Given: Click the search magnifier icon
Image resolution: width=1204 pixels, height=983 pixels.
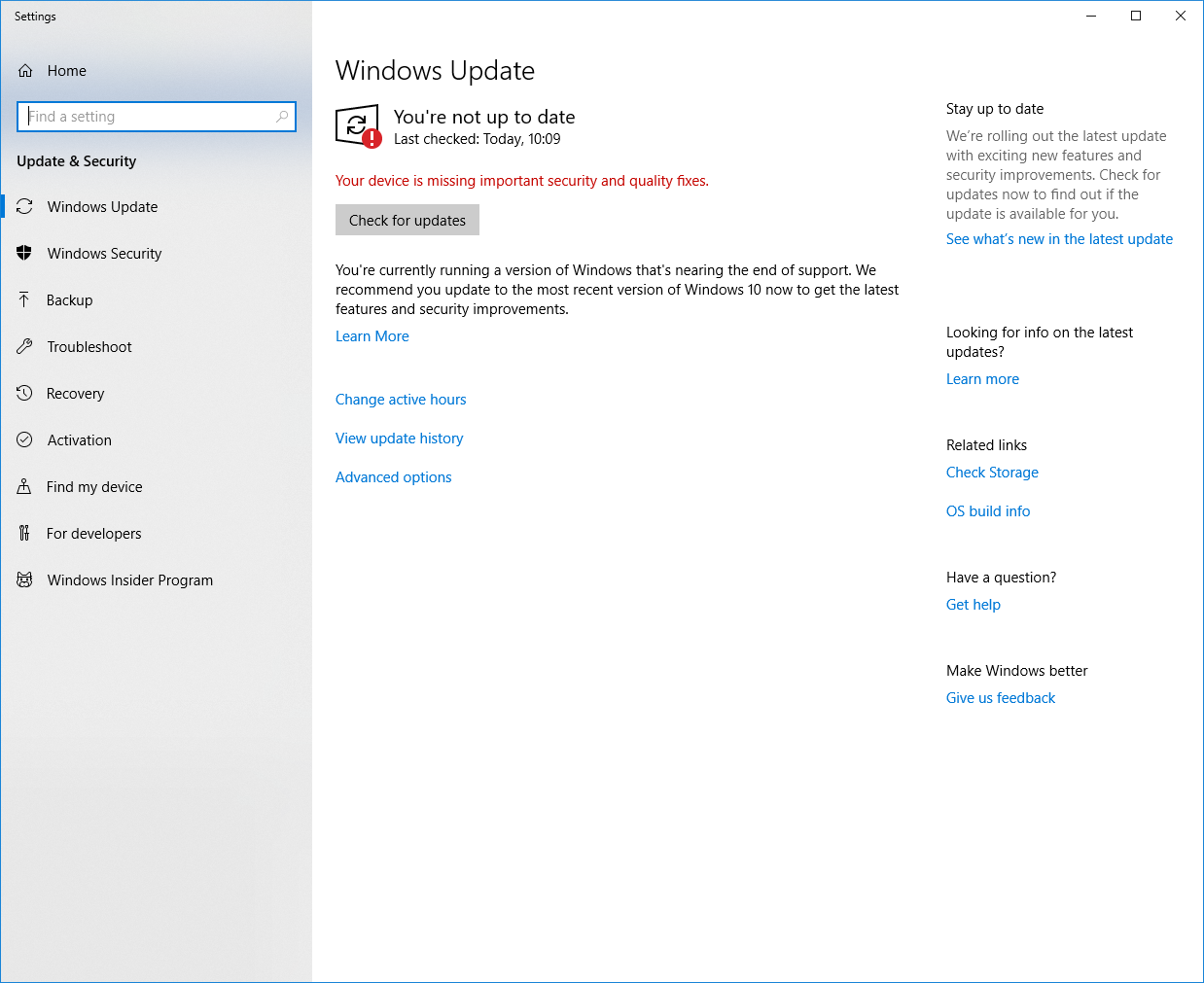Looking at the screenshot, I should point(282,117).
